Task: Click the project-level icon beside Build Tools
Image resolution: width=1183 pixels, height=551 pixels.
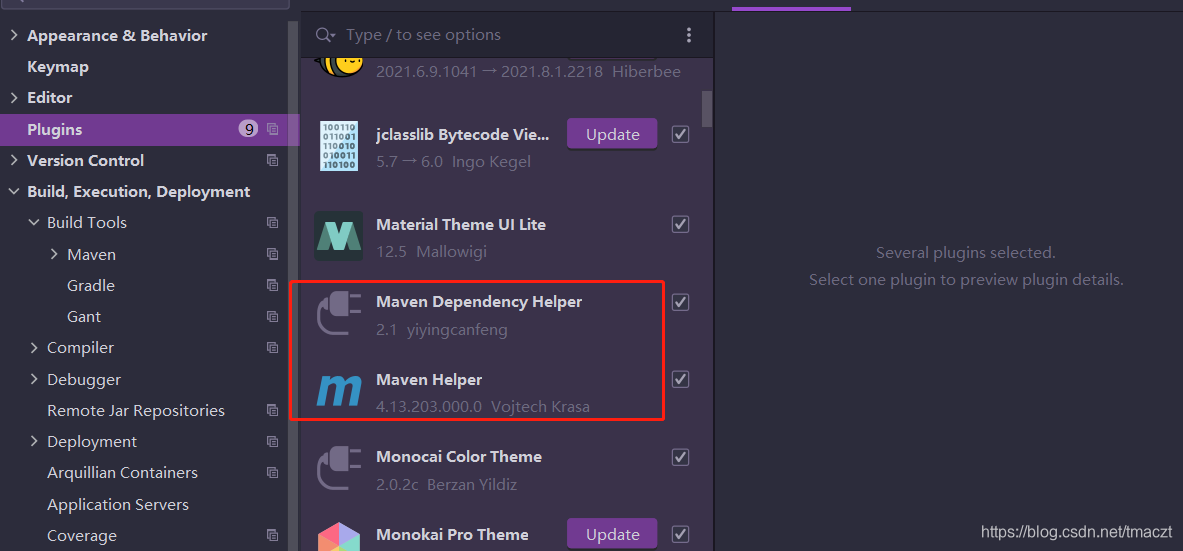Action: [x=272, y=223]
